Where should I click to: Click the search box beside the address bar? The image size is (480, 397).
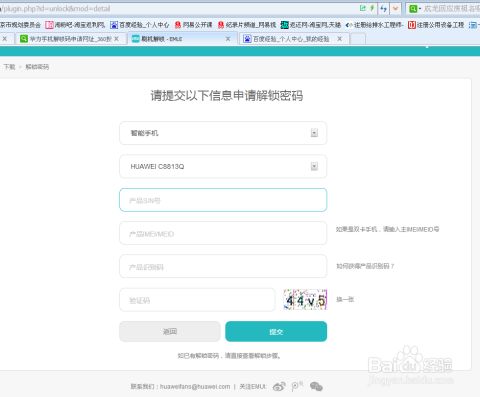tap(451, 9)
